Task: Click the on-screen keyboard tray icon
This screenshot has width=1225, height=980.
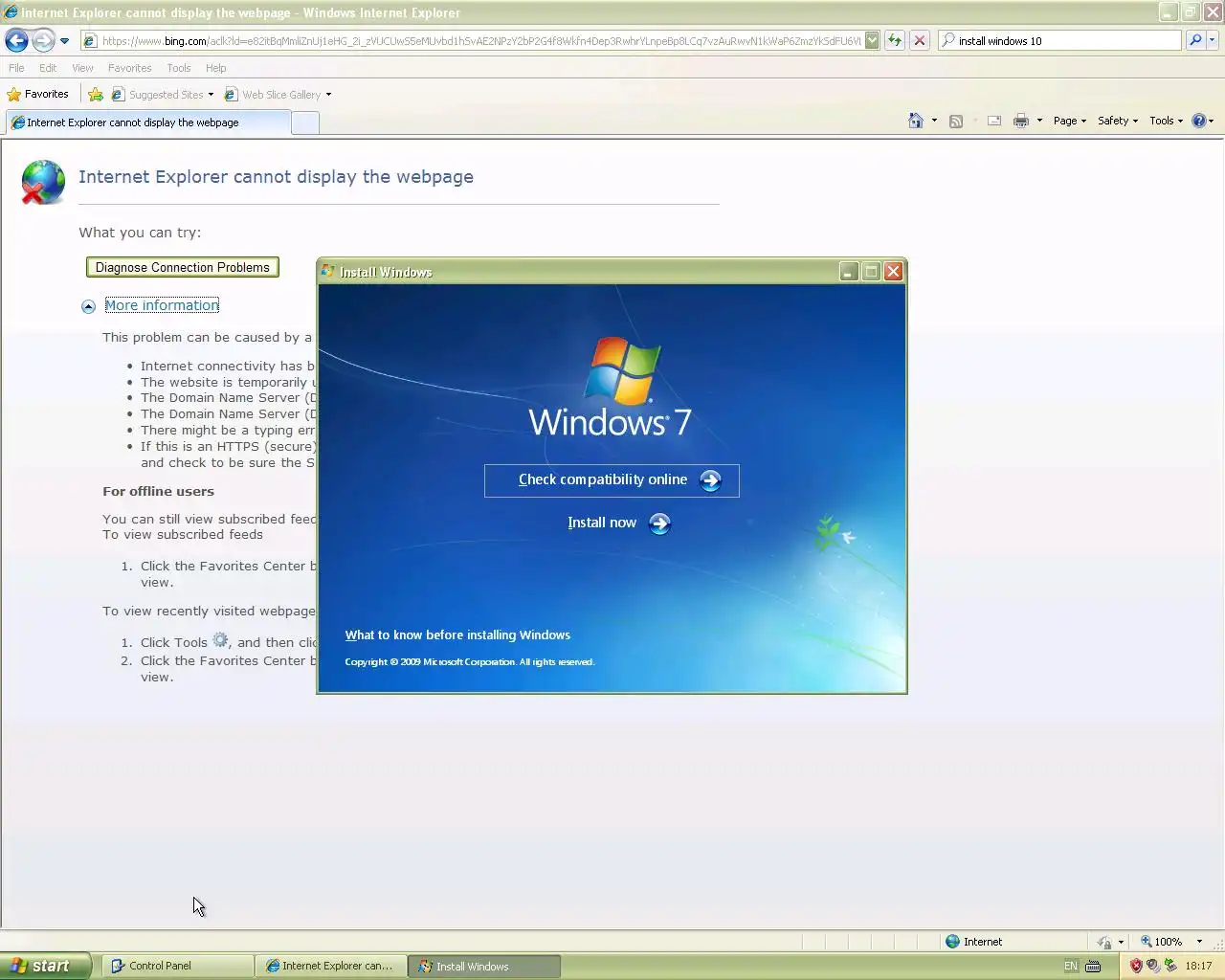Action: click(x=1093, y=966)
